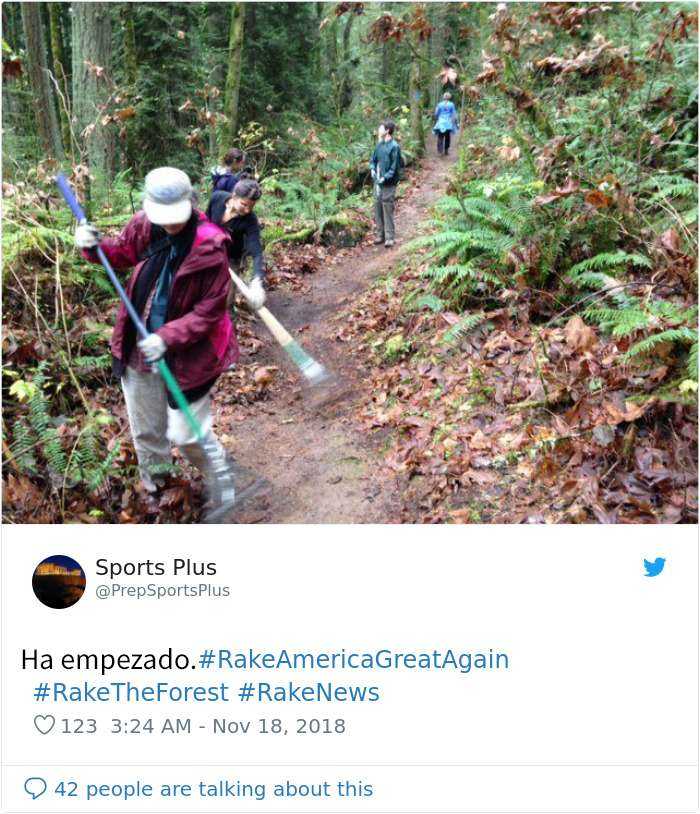Open the Sports Plus profile avatar
The height and width of the screenshot is (814, 700).
coord(59,581)
